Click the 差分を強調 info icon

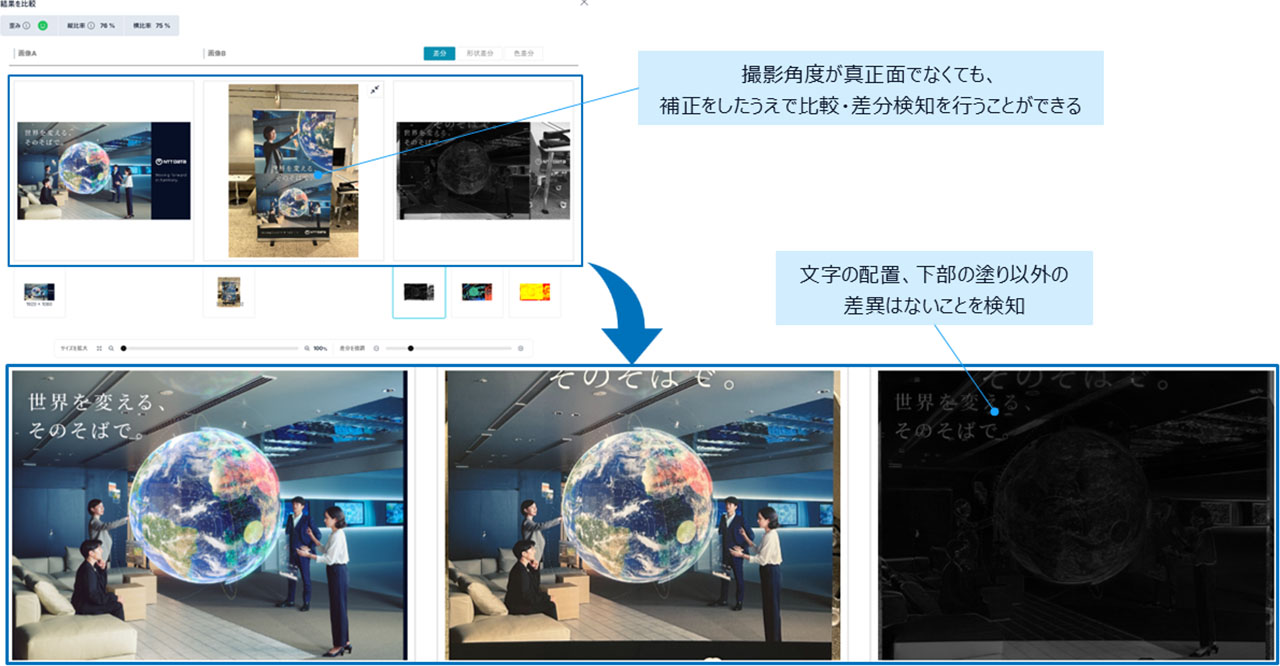point(376,348)
